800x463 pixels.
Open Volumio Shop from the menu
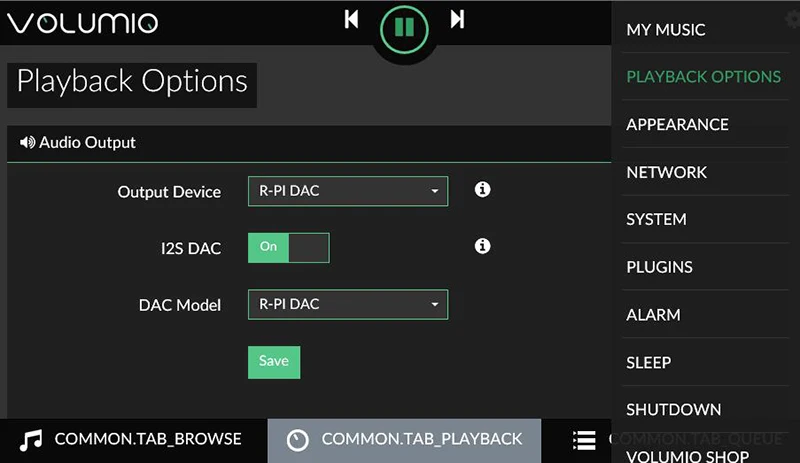pos(687,456)
